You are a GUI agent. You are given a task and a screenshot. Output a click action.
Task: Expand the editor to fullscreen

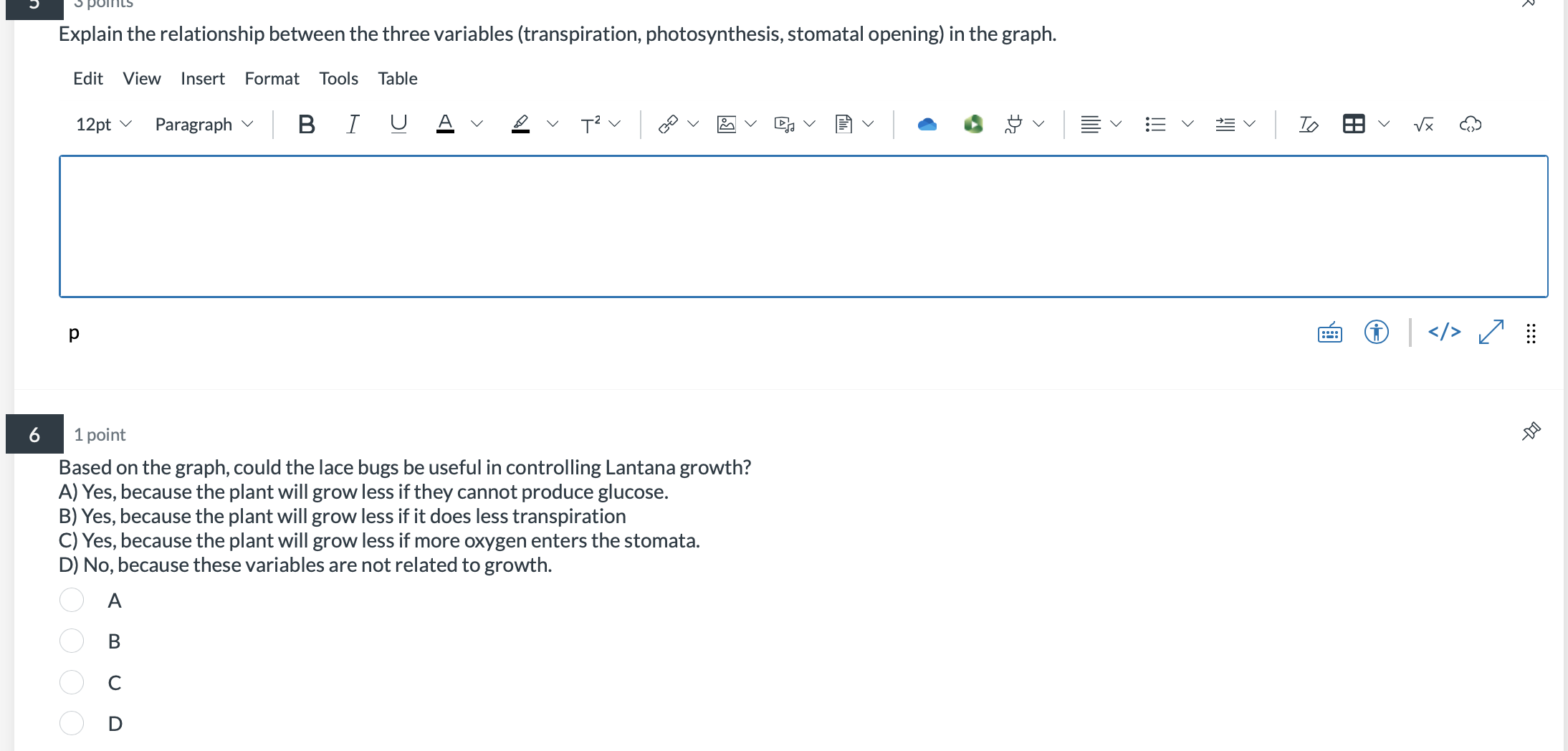[x=1491, y=333]
